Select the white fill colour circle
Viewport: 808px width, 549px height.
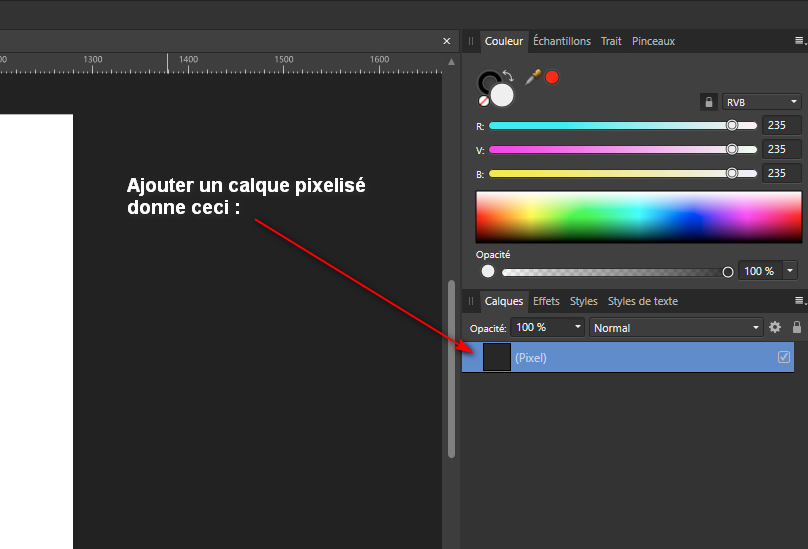tap(502, 95)
